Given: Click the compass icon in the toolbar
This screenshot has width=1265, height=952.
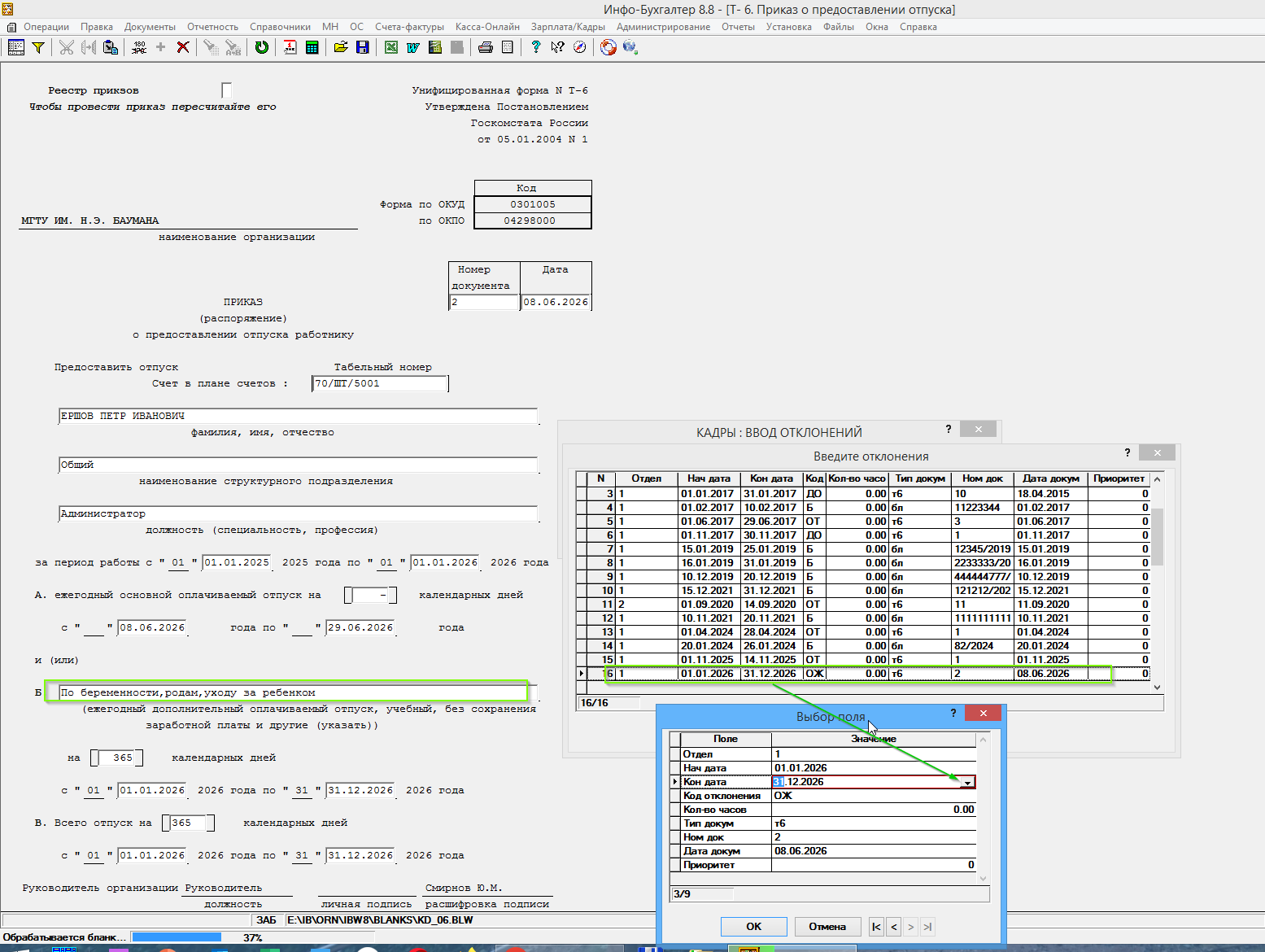Looking at the screenshot, I should point(579,47).
